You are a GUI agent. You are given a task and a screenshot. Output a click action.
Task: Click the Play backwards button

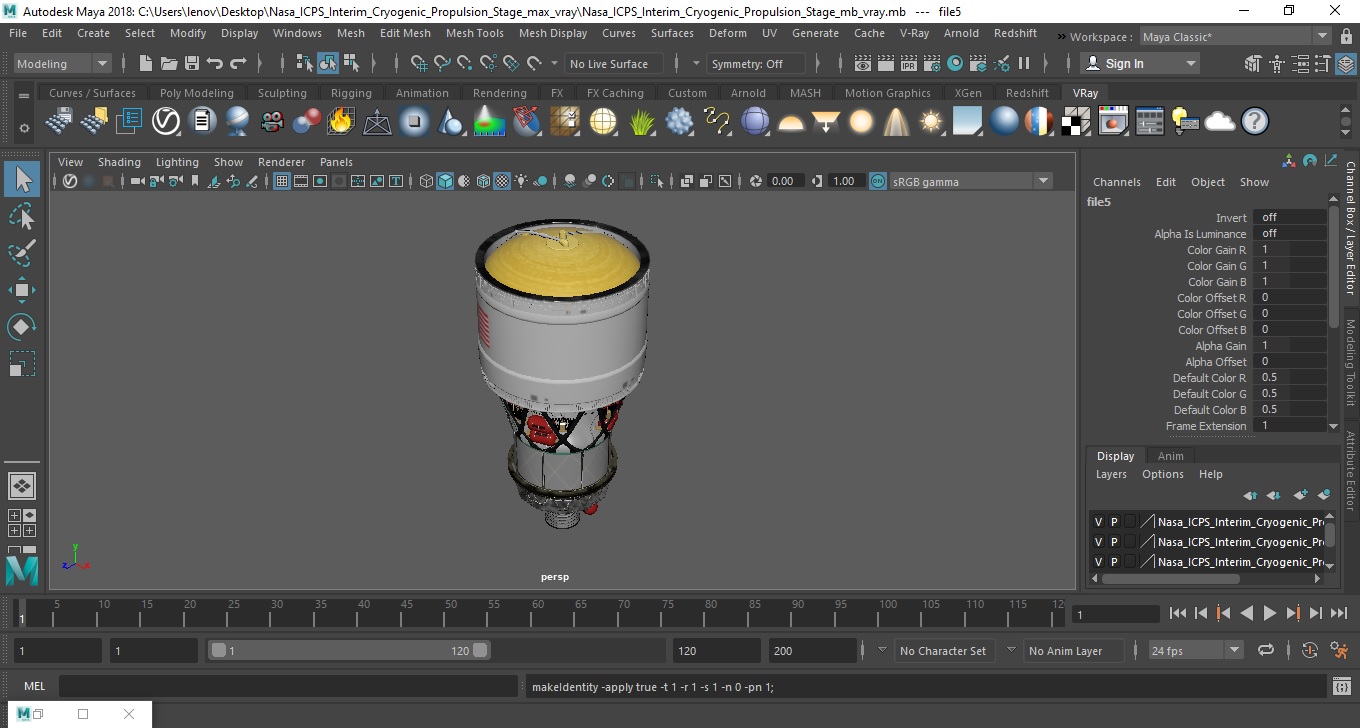coord(1246,613)
